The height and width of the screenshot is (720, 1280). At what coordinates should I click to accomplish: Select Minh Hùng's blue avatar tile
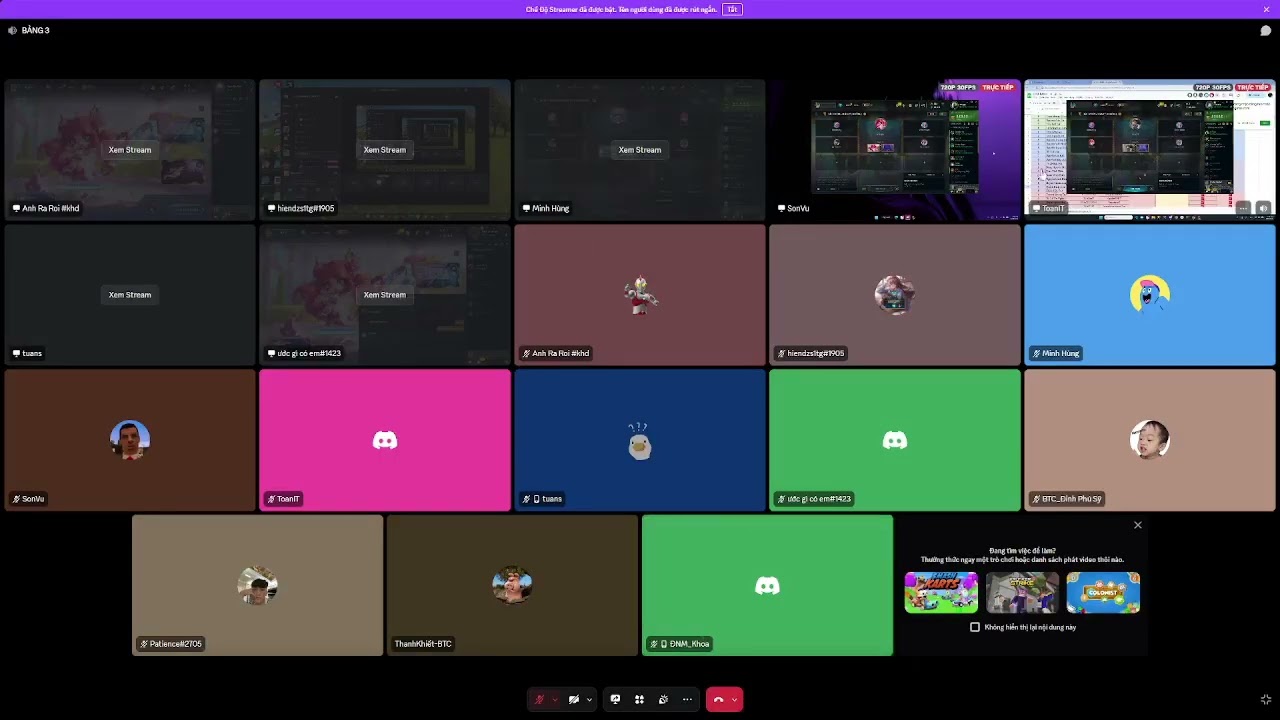(1150, 295)
